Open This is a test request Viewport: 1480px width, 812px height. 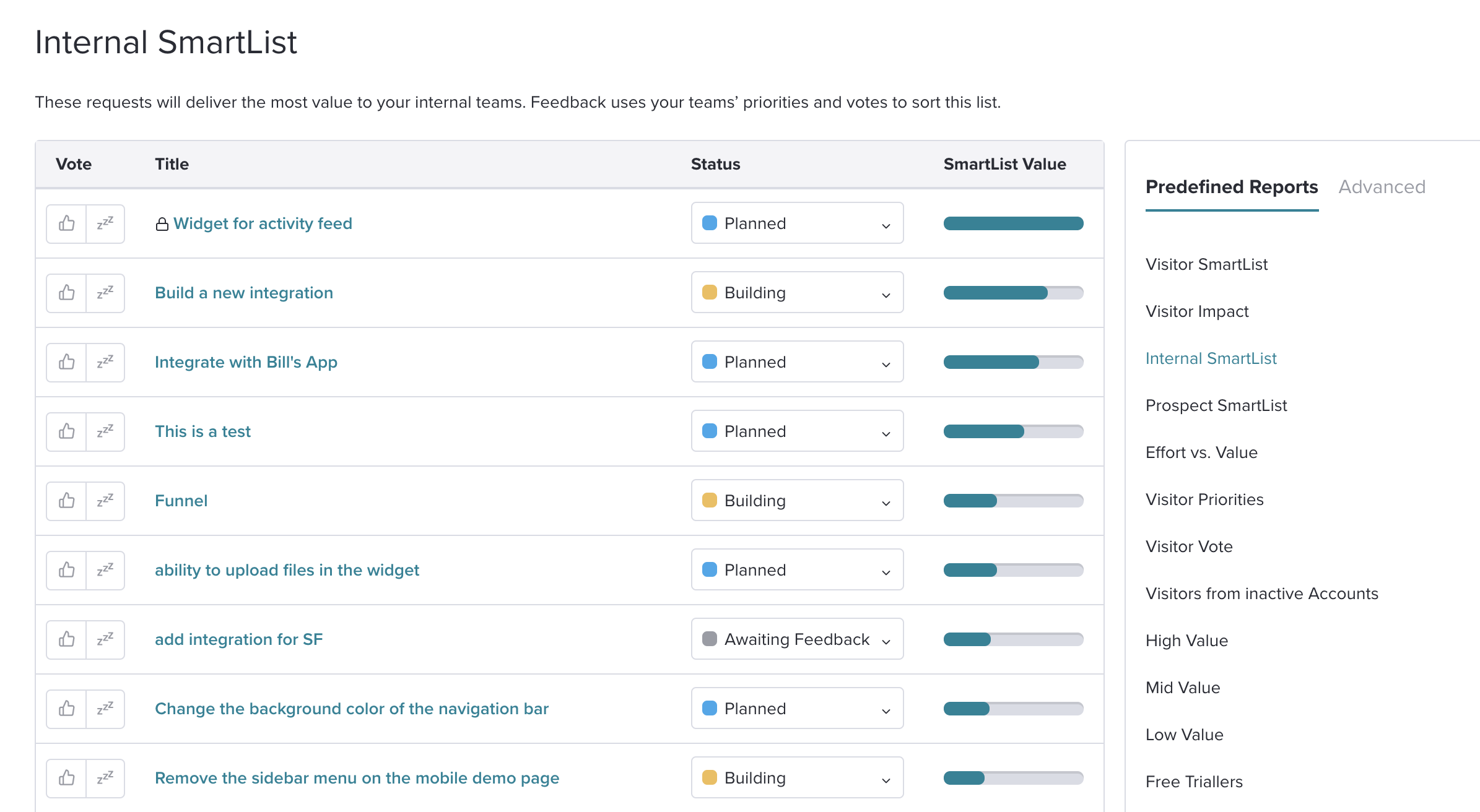coord(202,431)
